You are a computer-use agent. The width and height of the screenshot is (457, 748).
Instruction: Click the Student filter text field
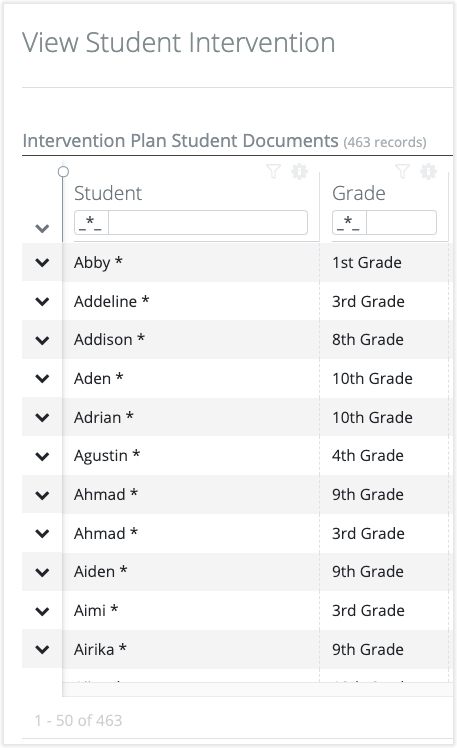point(208,222)
